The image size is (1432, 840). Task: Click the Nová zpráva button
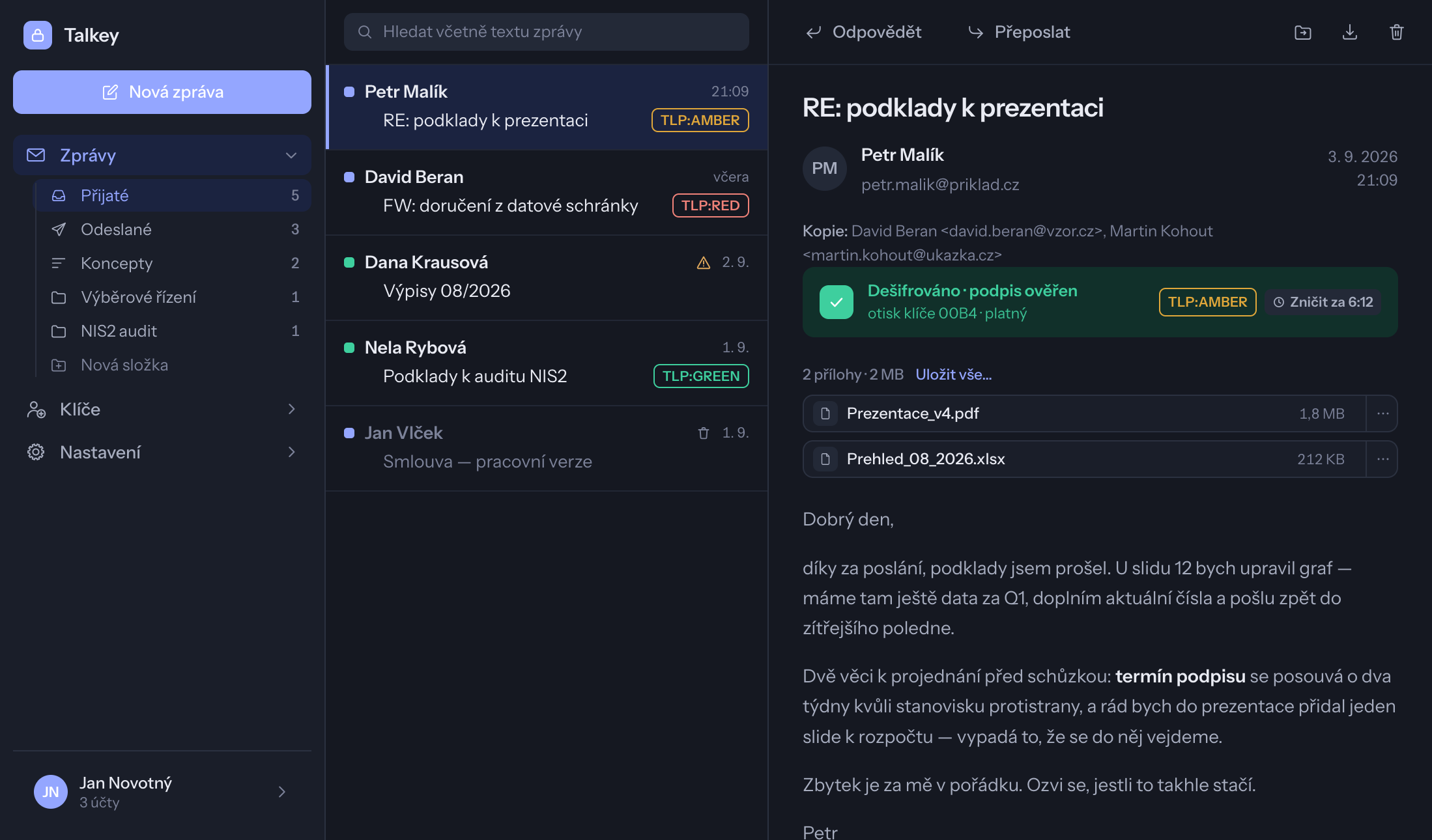point(162,92)
